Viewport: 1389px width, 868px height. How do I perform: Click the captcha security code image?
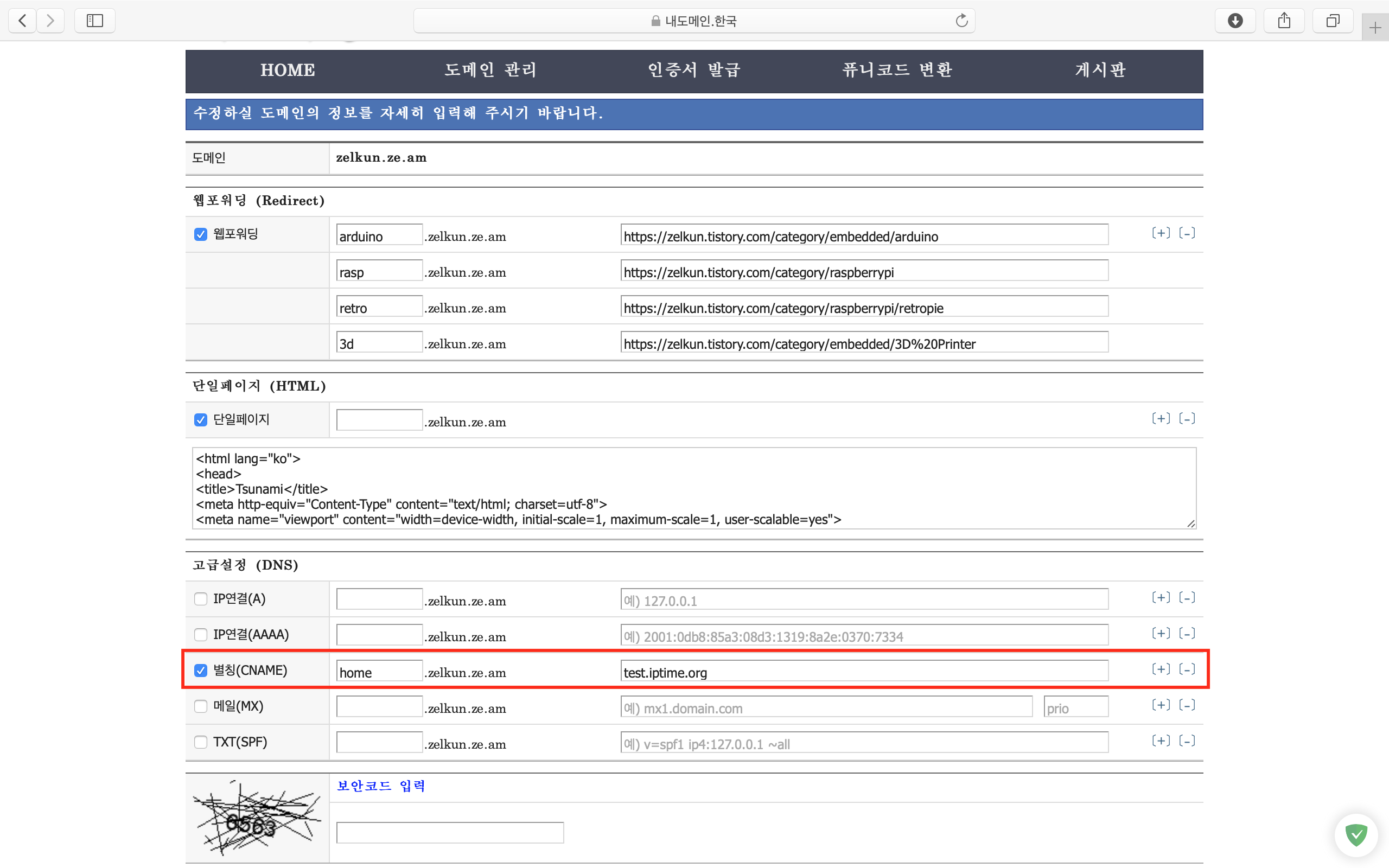(257, 818)
